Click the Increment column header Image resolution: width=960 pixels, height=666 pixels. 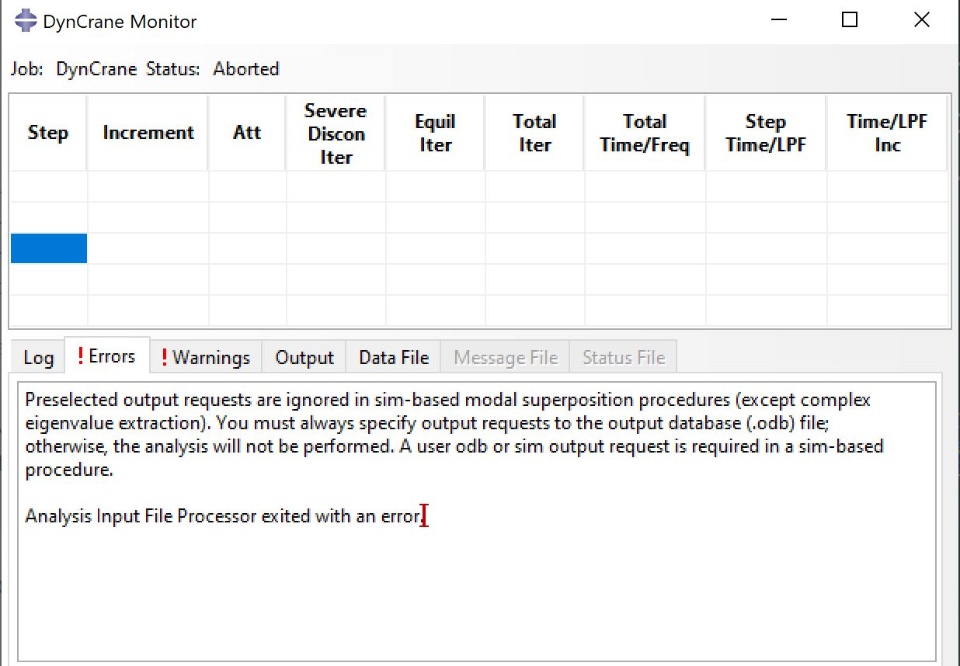148,133
